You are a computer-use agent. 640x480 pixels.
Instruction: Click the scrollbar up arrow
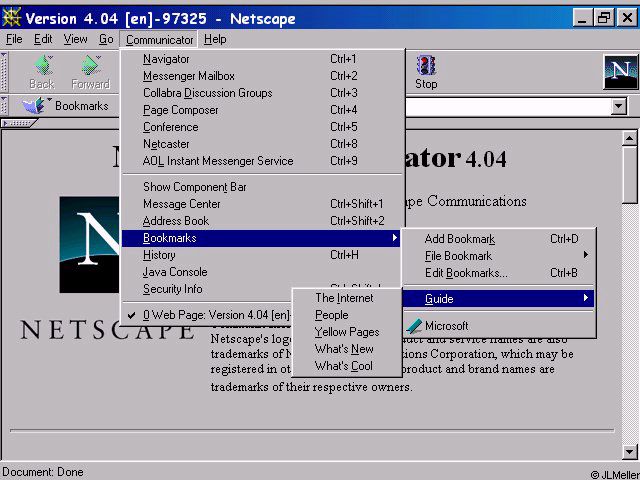(629, 139)
